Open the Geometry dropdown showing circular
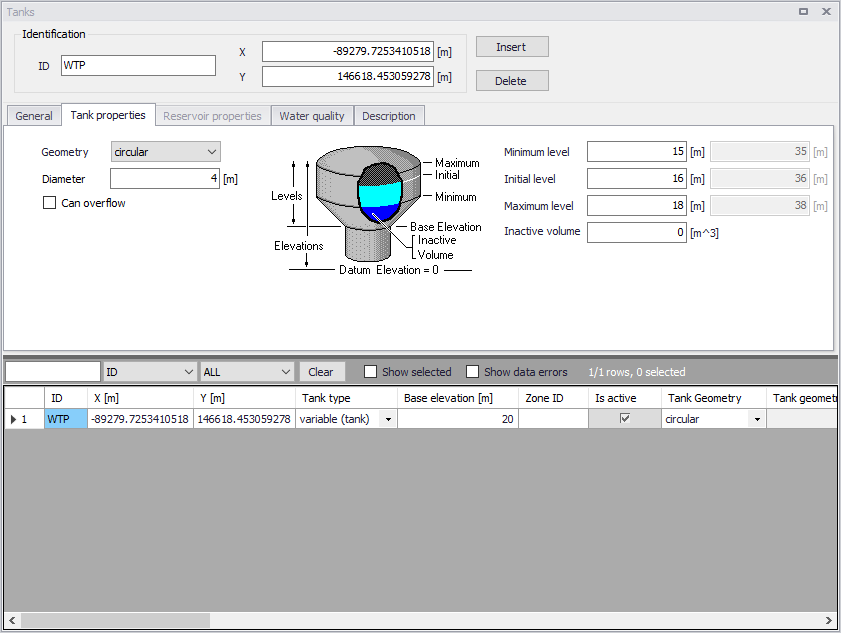The height and width of the screenshot is (633, 841). pos(166,152)
